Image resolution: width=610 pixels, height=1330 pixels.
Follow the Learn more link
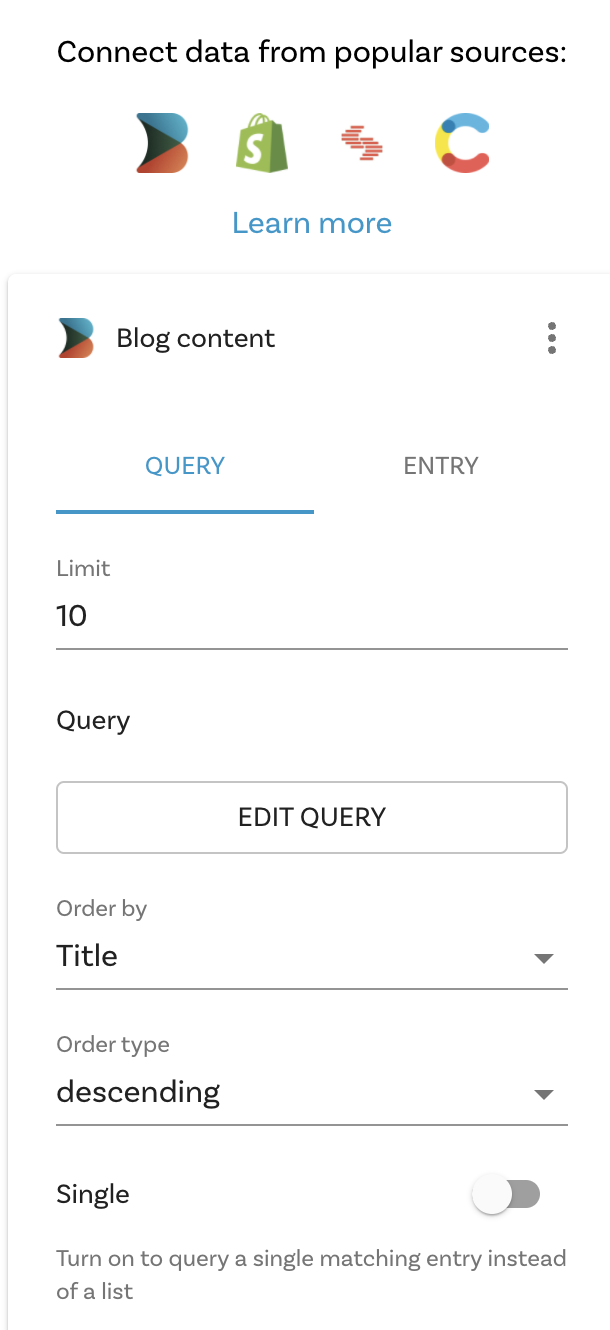pos(312,223)
